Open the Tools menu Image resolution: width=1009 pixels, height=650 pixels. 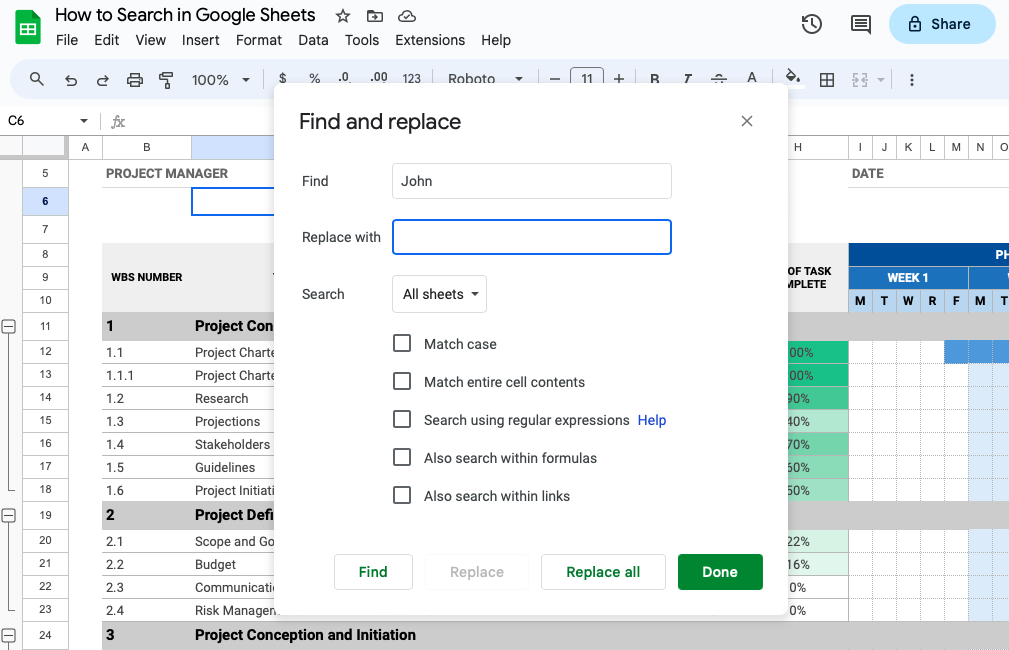pos(362,40)
